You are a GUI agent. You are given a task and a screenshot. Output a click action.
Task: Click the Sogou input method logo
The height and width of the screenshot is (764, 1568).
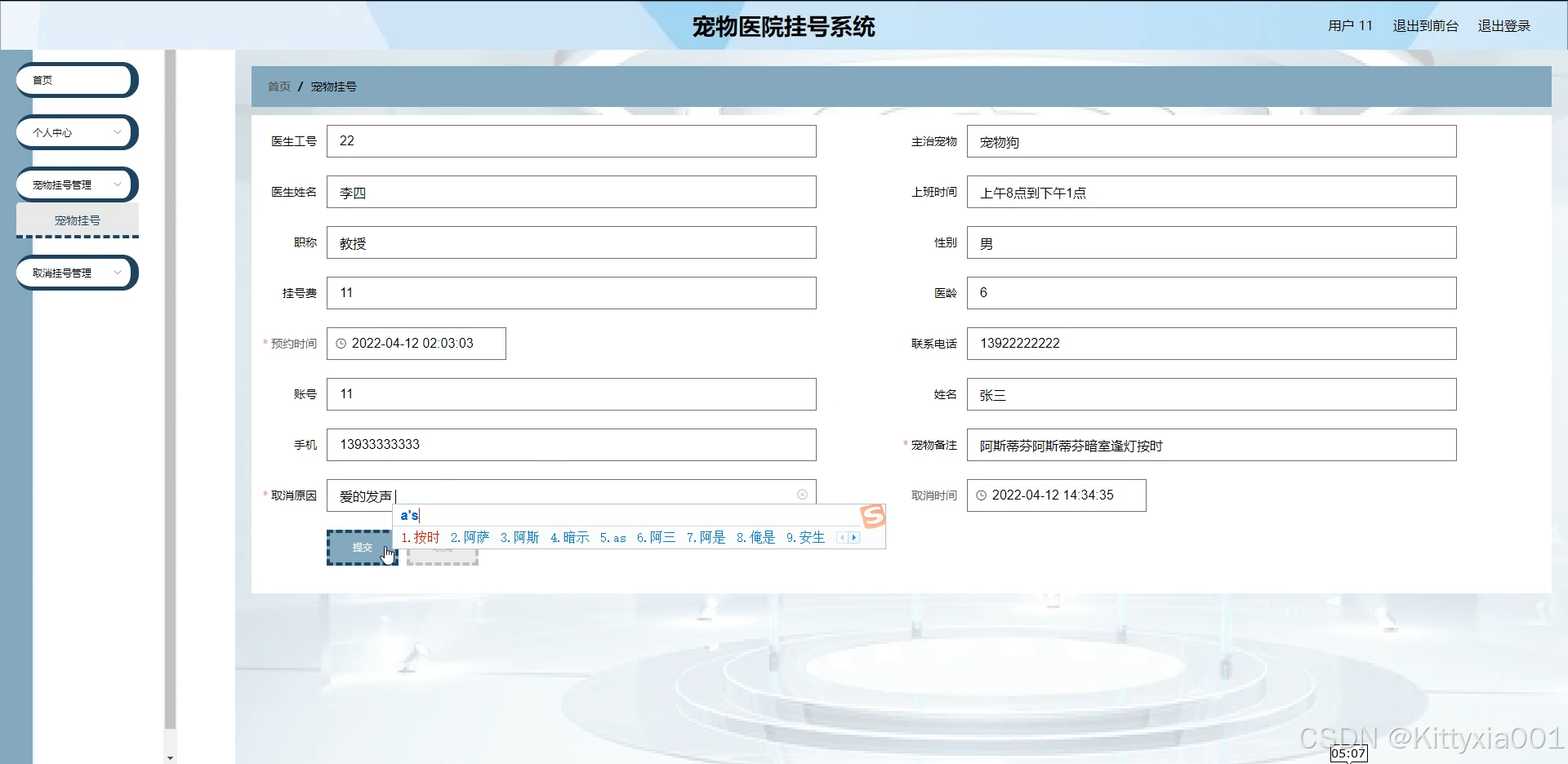click(872, 516)
